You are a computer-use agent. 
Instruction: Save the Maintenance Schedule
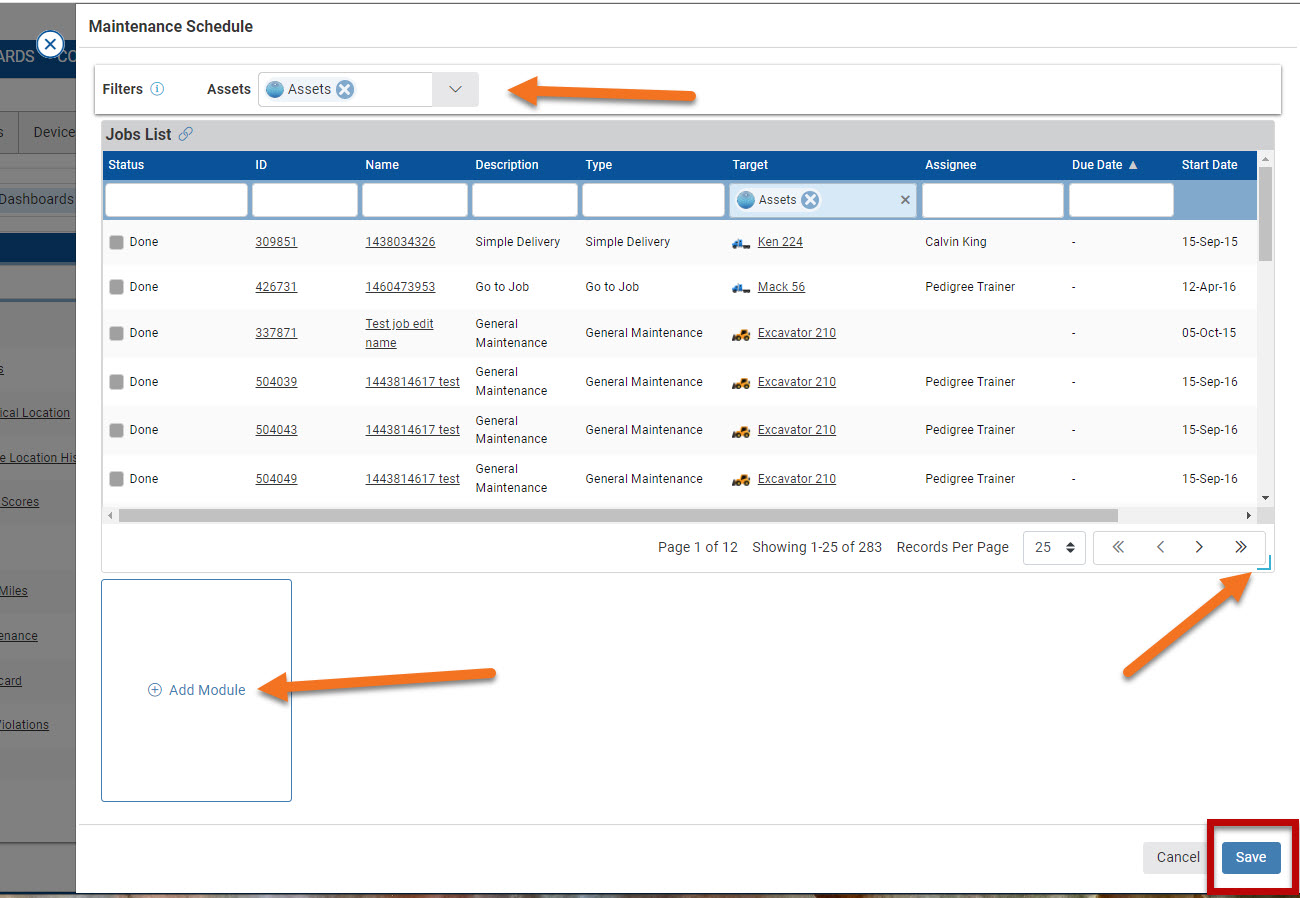coord(1251,857)
